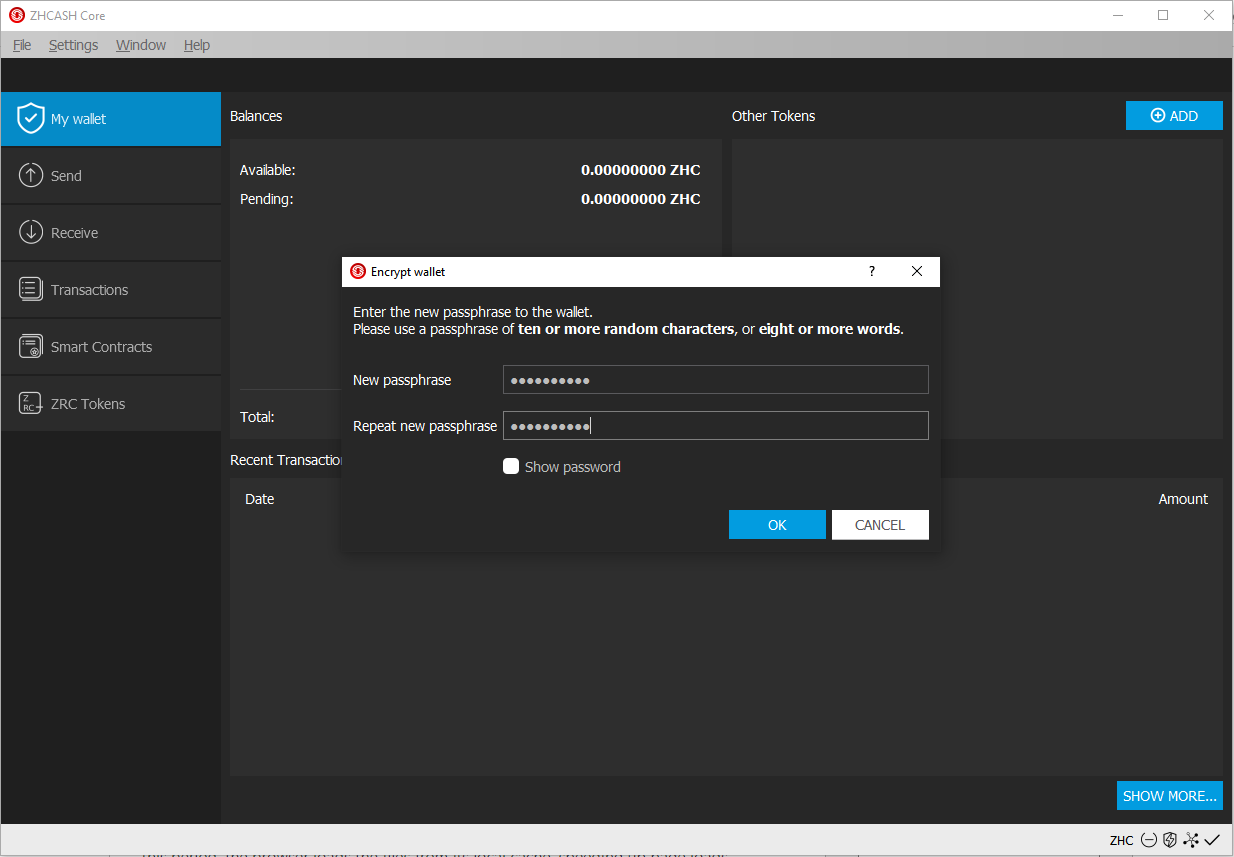The width and height of the screenshot is (1234, 857).
Task: Click the Send up-arrow icon
Action: 31,175
